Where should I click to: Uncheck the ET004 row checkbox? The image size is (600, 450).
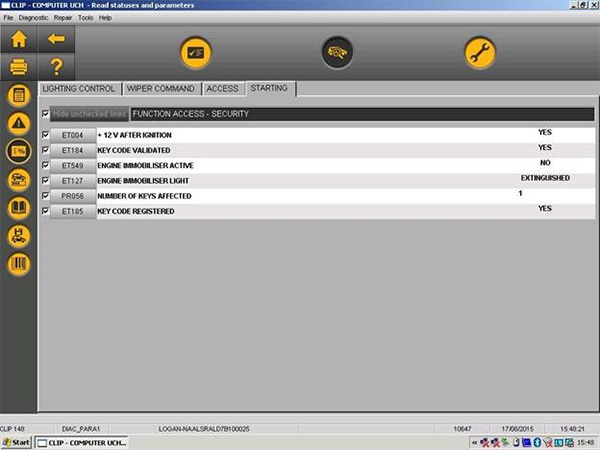tap(45, 134)
